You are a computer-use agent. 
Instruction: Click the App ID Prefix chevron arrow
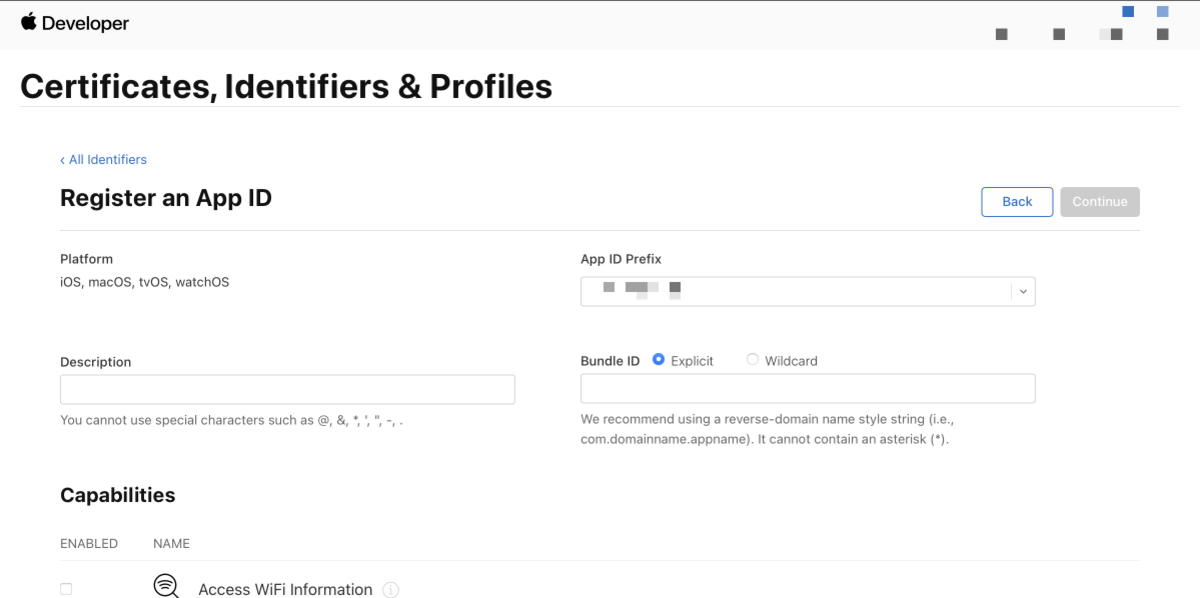click(x=1023, y=292)
